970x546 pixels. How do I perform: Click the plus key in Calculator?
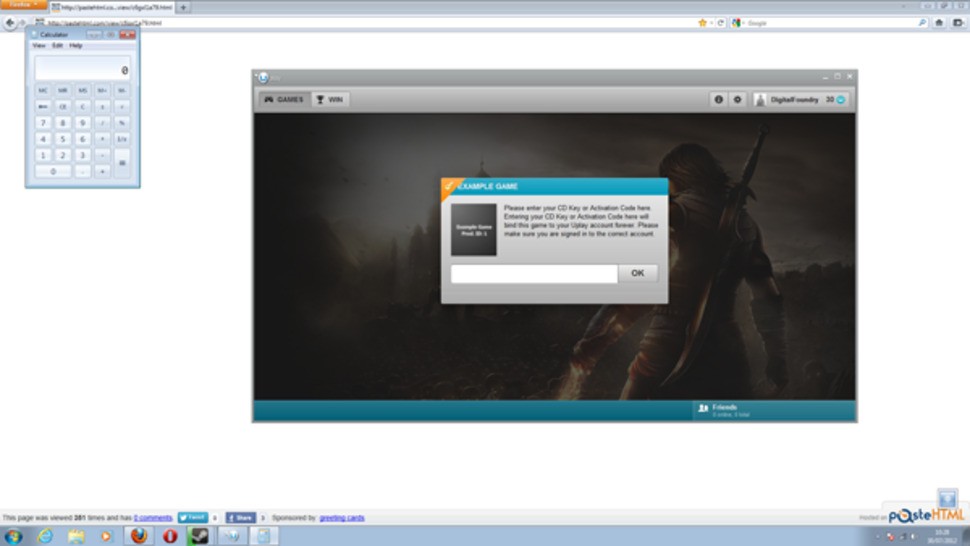[x=102, y=171]
